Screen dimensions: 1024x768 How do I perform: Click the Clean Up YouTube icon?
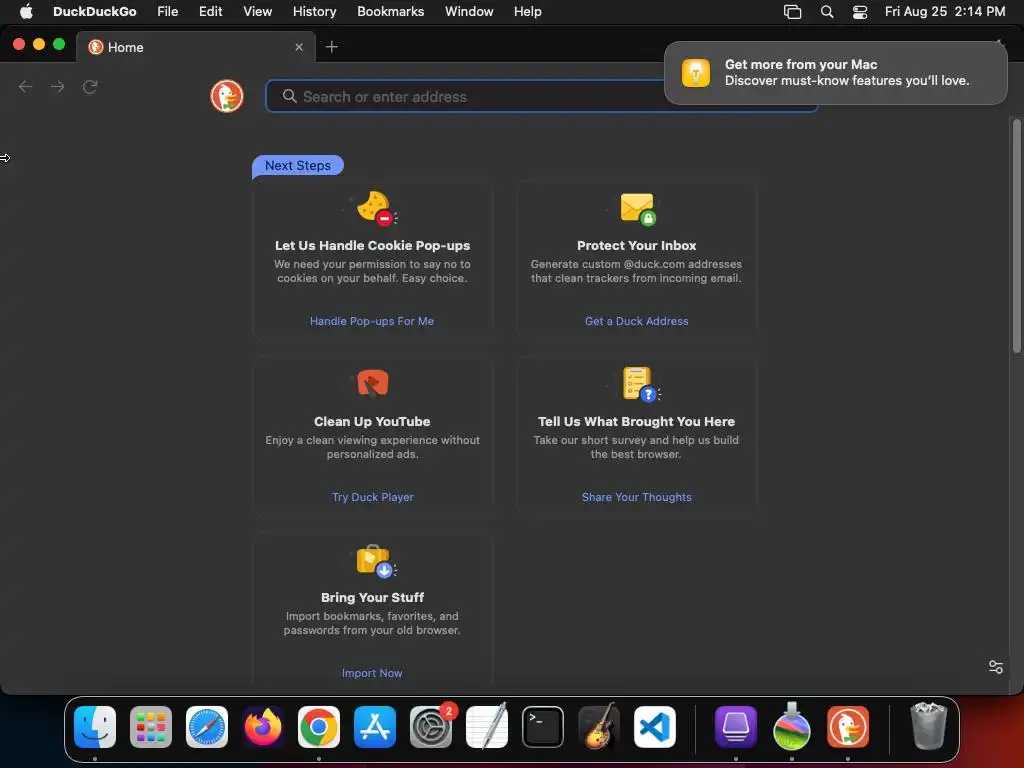point(373,383)
